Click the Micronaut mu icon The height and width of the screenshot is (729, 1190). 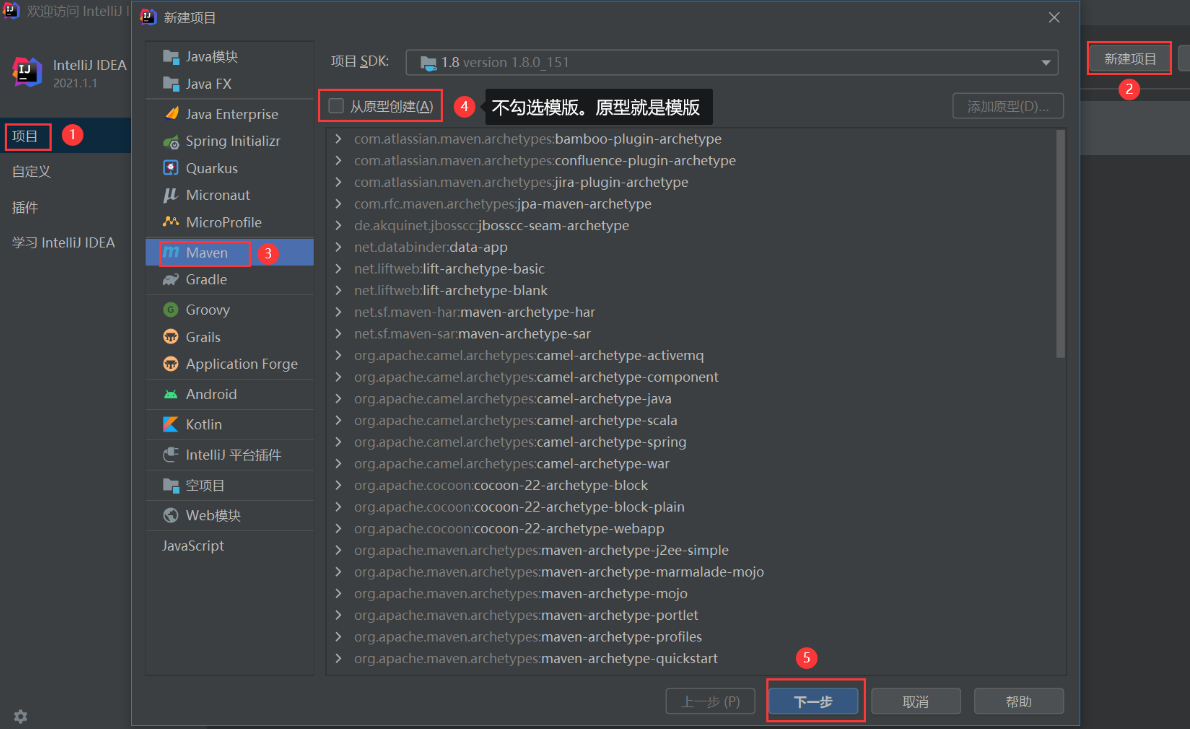[x=171, y=195]
